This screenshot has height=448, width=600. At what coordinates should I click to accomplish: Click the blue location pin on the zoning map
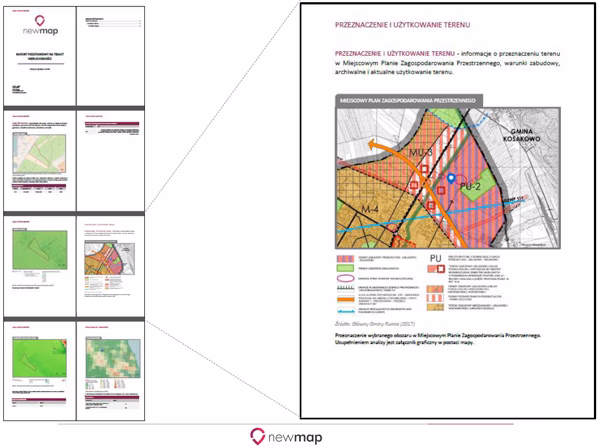tap(452, 179)
